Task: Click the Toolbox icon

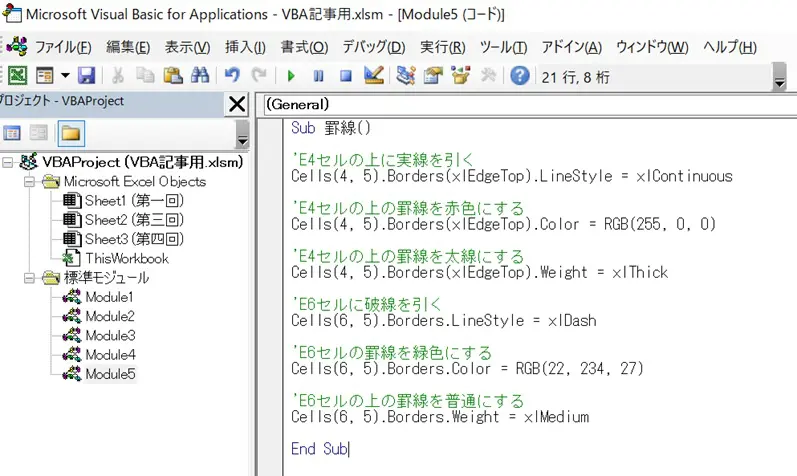Action: [488, 76]
